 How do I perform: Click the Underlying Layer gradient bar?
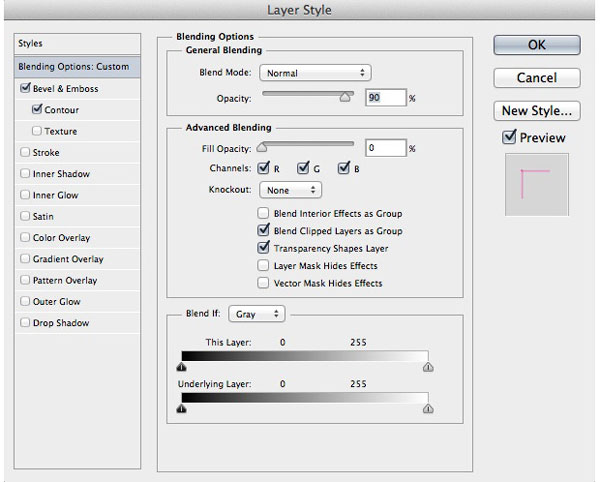pyautogui.click(x=305, y=398)
